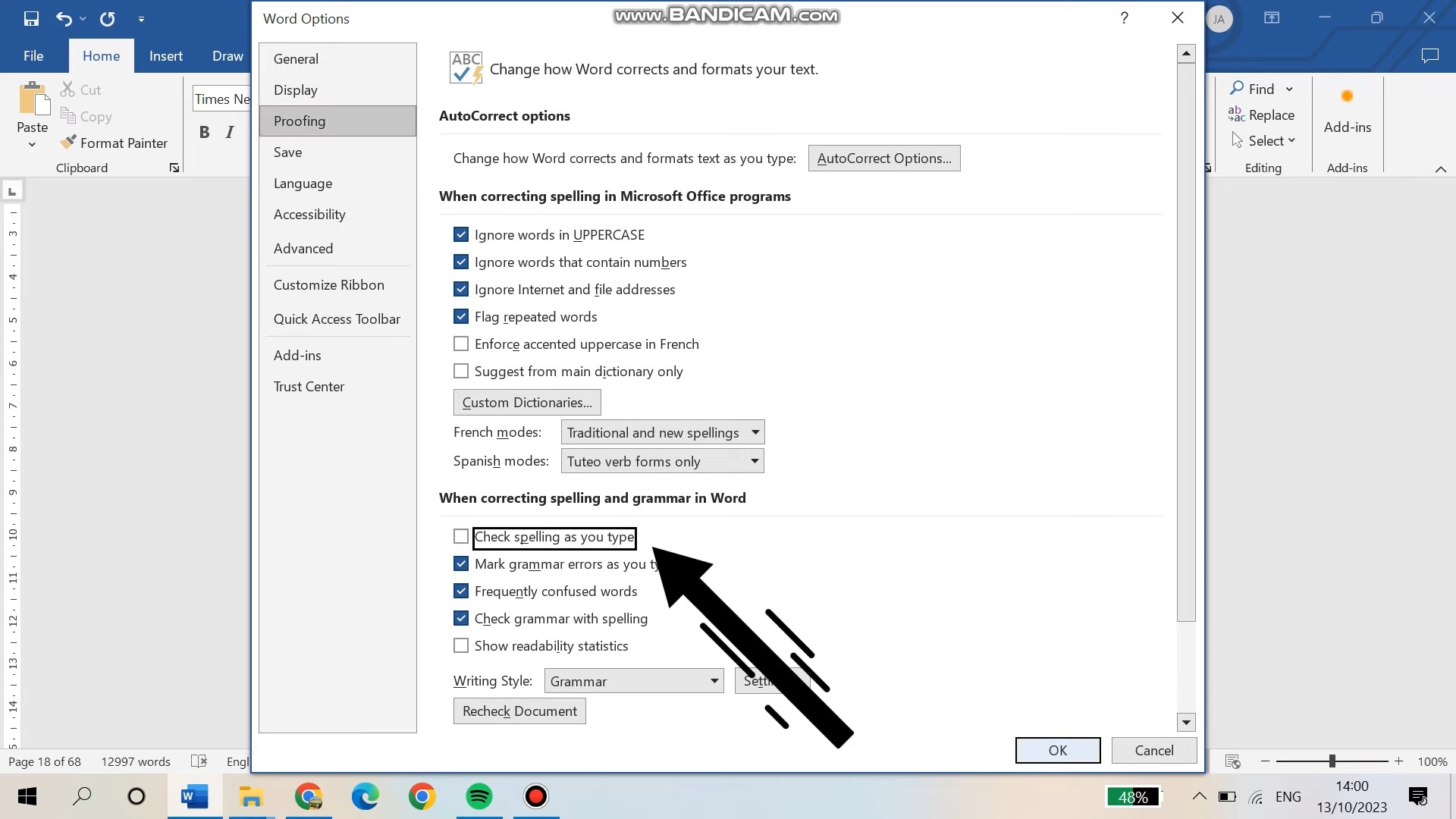Open the Clipboard dialog launcher
This screenshot has height=819, width=1456.
[174, 168]
